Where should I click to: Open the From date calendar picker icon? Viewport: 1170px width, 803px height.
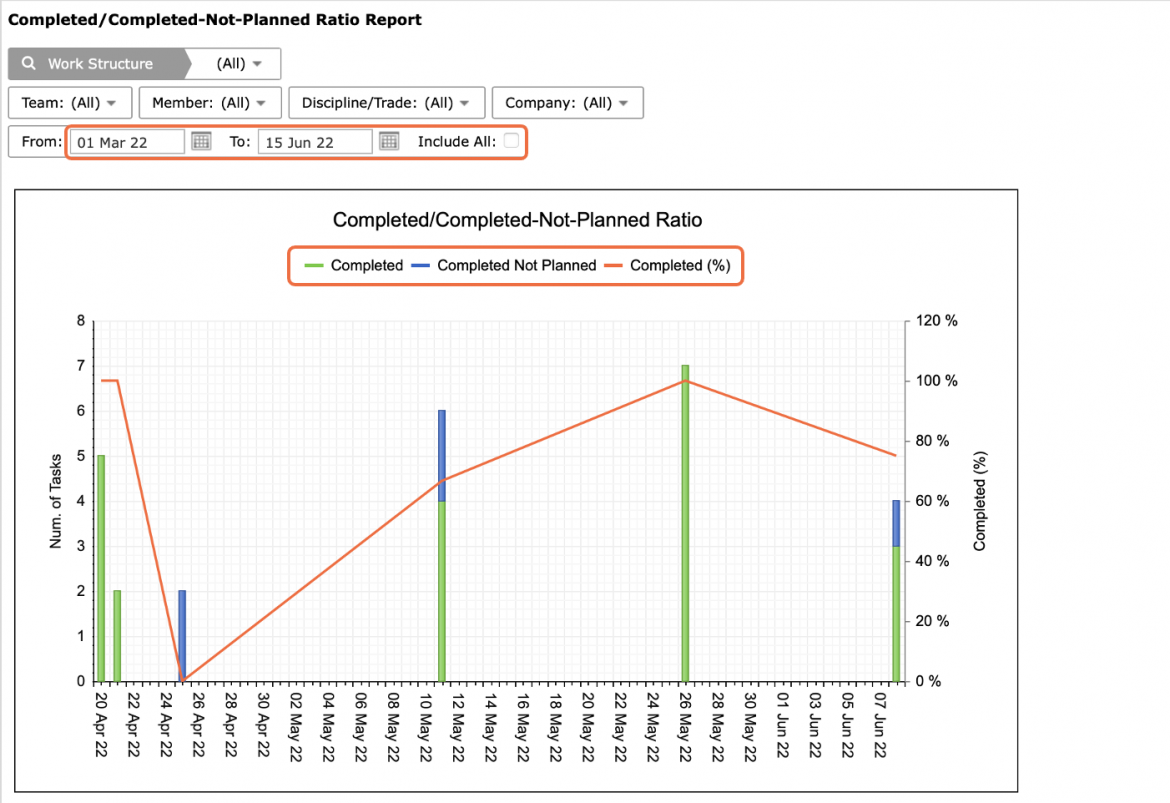click(x=201, y=141)
